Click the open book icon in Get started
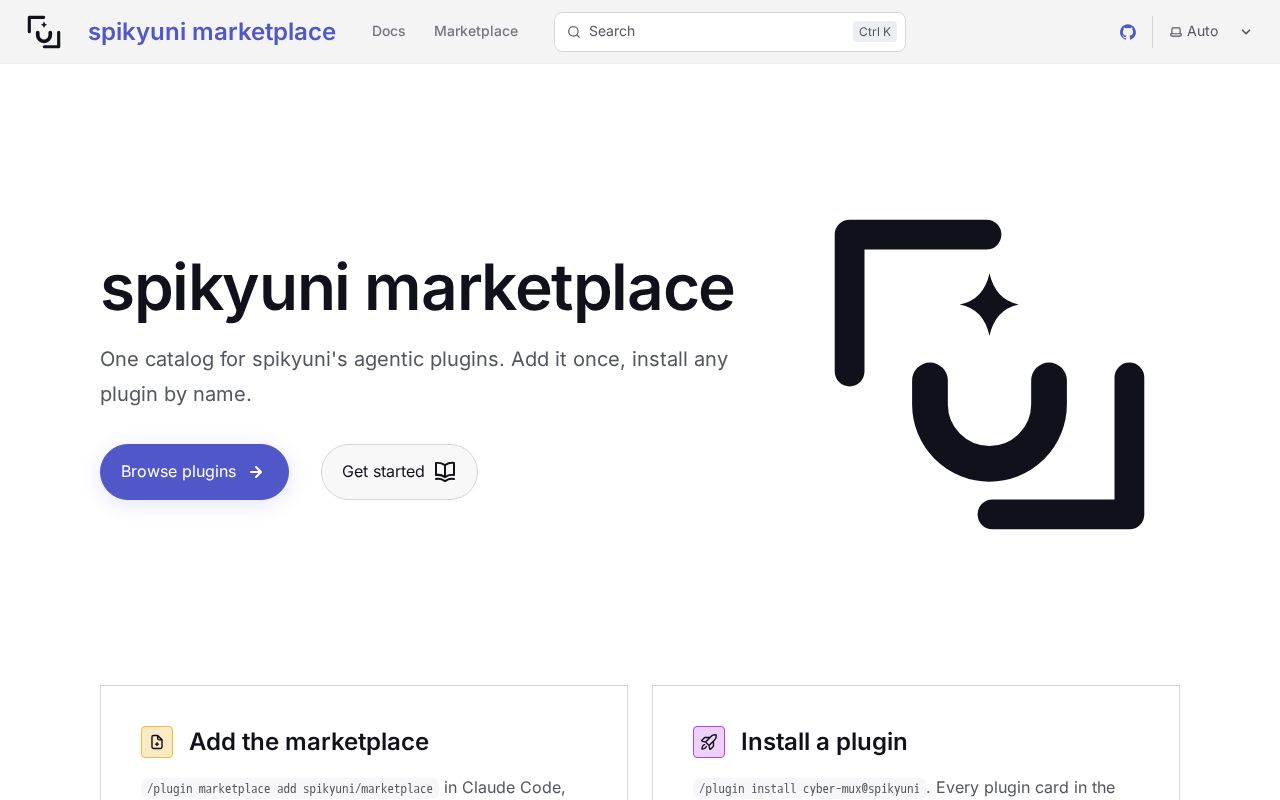 pyautogui.click(x=445, y=472)
